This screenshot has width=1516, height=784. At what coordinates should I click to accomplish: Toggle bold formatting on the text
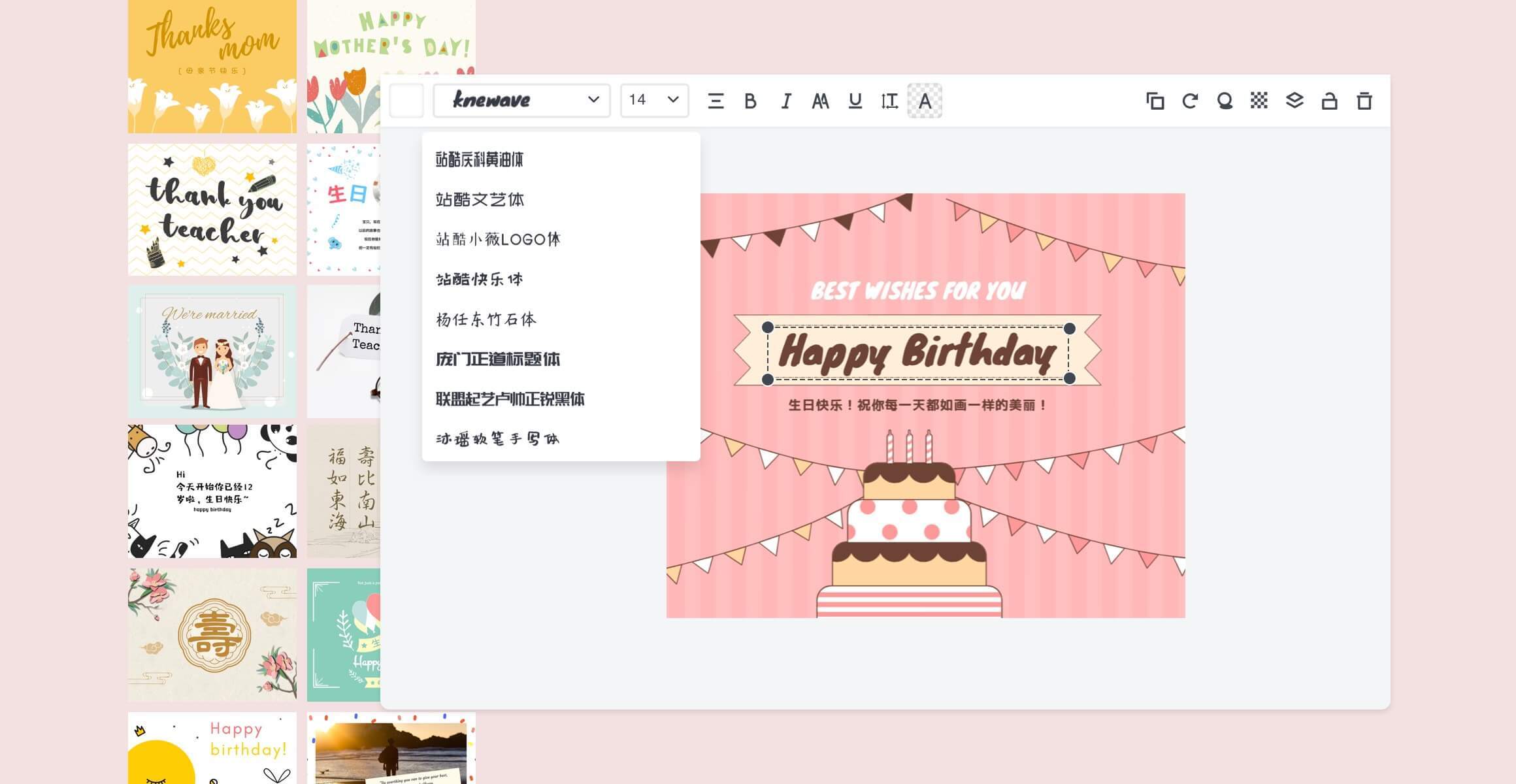pos(750,101)
